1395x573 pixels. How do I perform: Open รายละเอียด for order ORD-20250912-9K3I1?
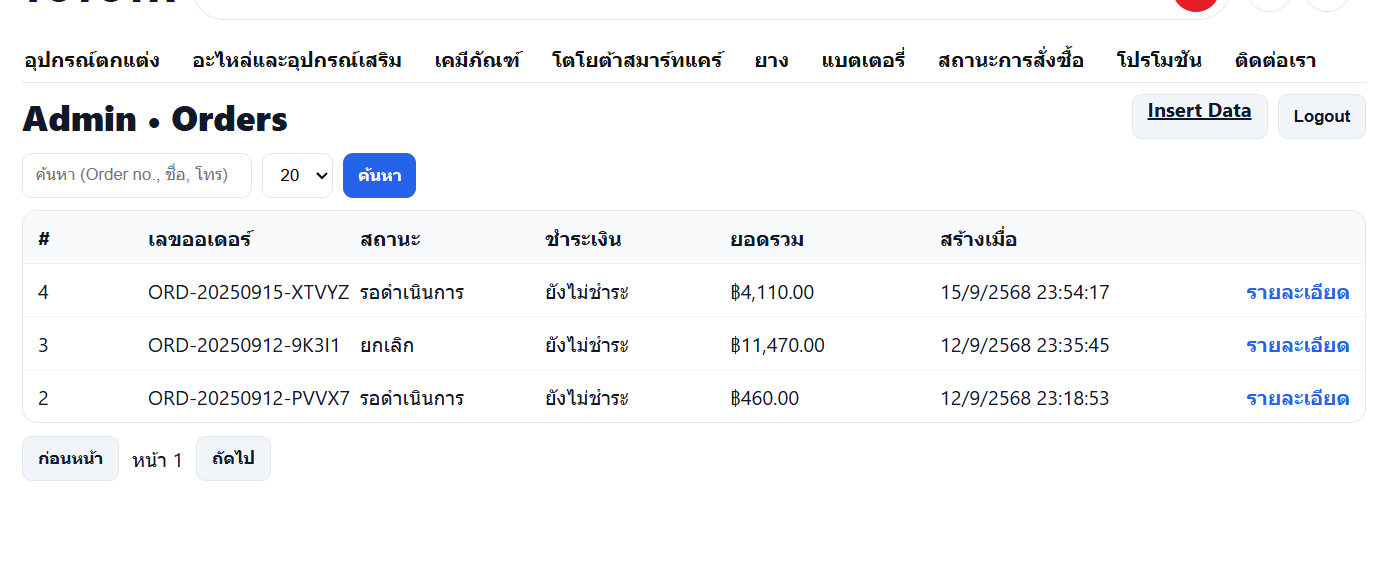click(x=1297, y=345)
